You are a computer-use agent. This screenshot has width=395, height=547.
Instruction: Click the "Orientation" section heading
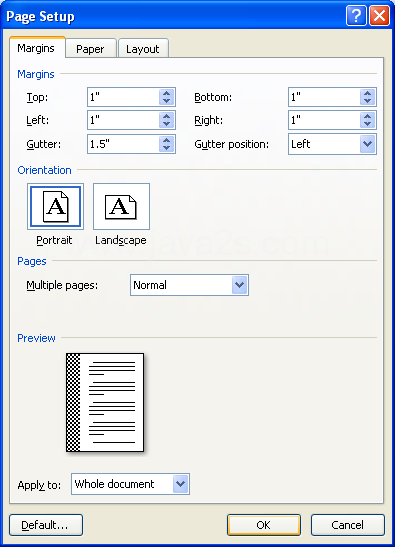point(44,170)
